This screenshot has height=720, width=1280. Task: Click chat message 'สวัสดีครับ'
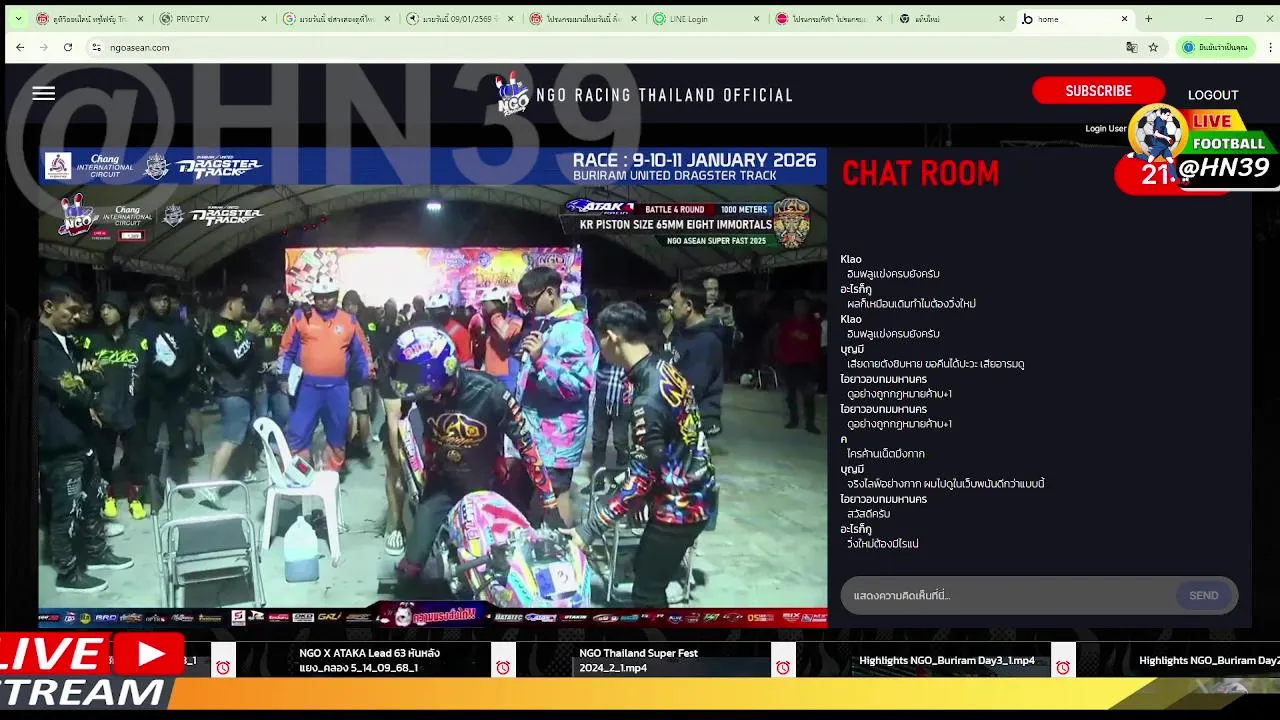(868, 514)
